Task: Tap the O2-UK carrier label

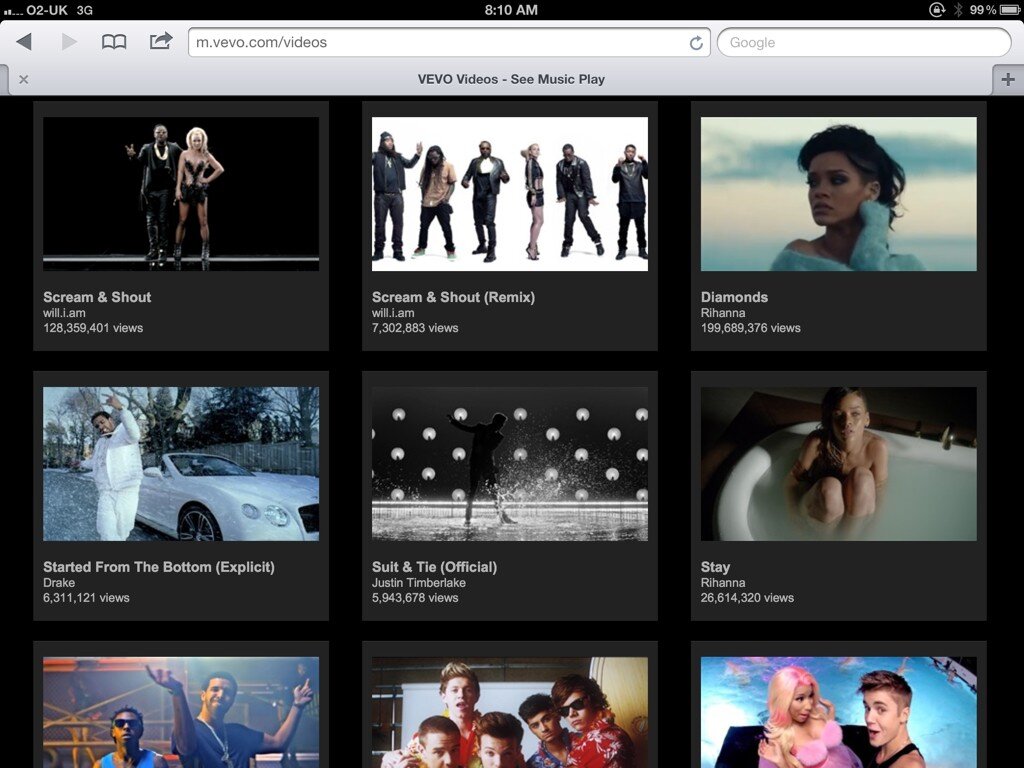Action: coord(47,10)
